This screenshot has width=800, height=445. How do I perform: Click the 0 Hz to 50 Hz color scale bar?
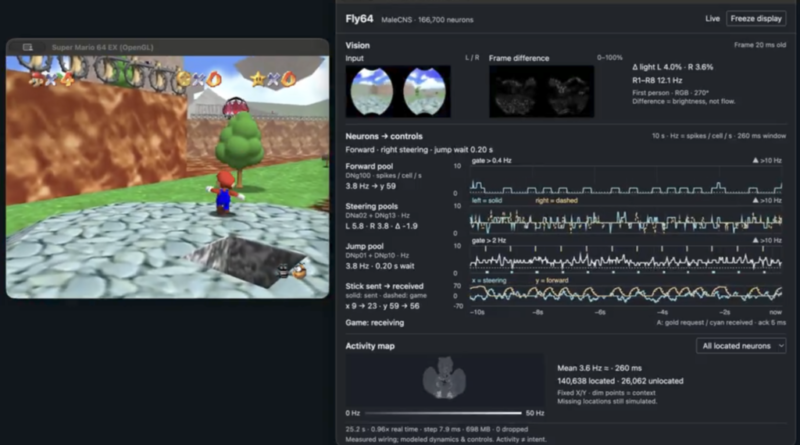(443, 413)
